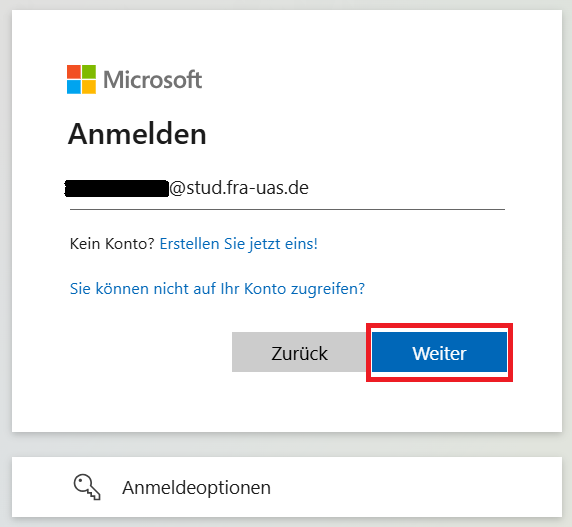The width and height of the screenshot is (572, 527).
Task: Click empty space right of Anmeldeoptionen
Action: coord(416,487)
